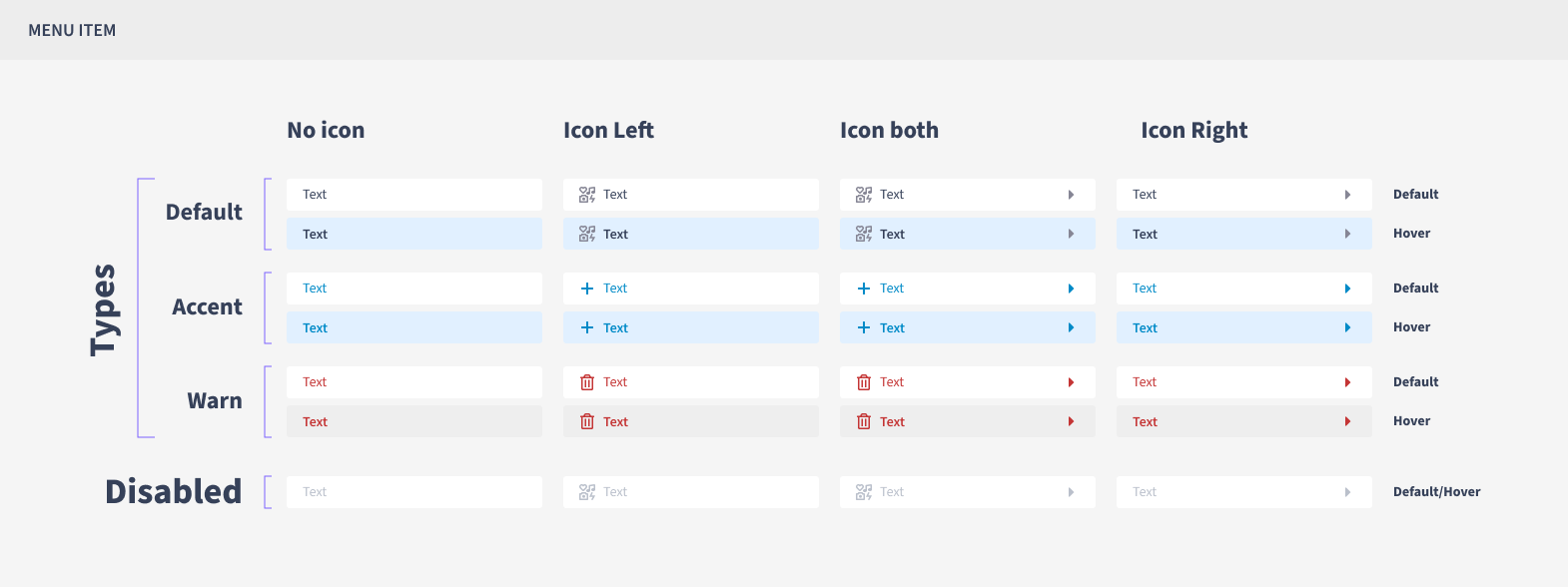Select the Warn No icon default menu item
The height and width of the screenshot is (587, 1568).
(x=413, y=382)
